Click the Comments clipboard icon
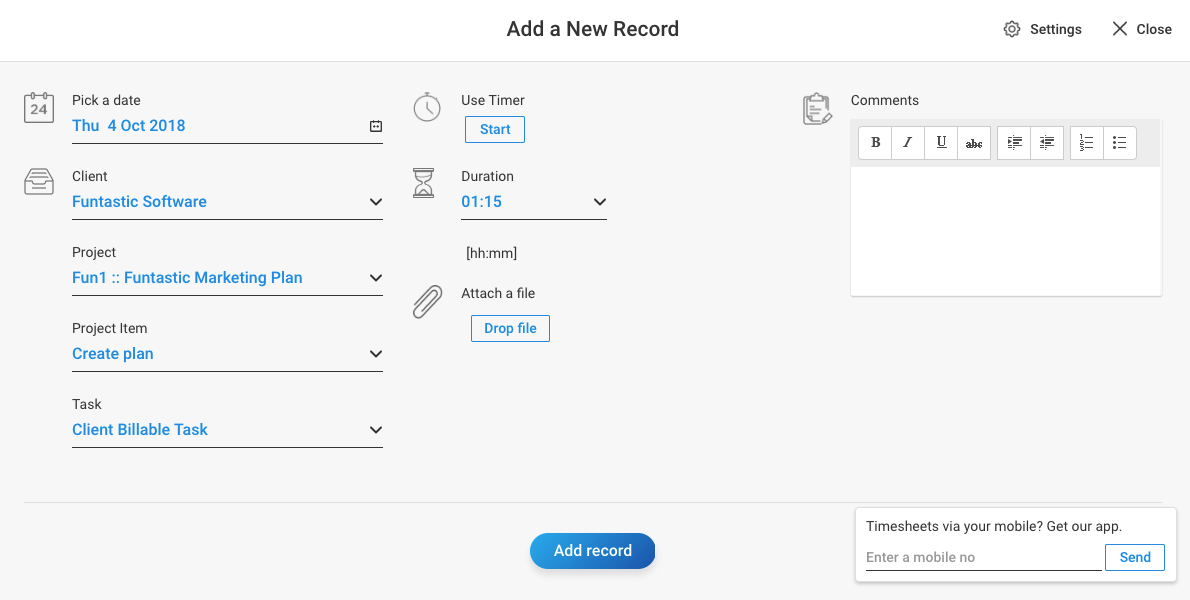 pyautogui.click(x=817, y=108)
